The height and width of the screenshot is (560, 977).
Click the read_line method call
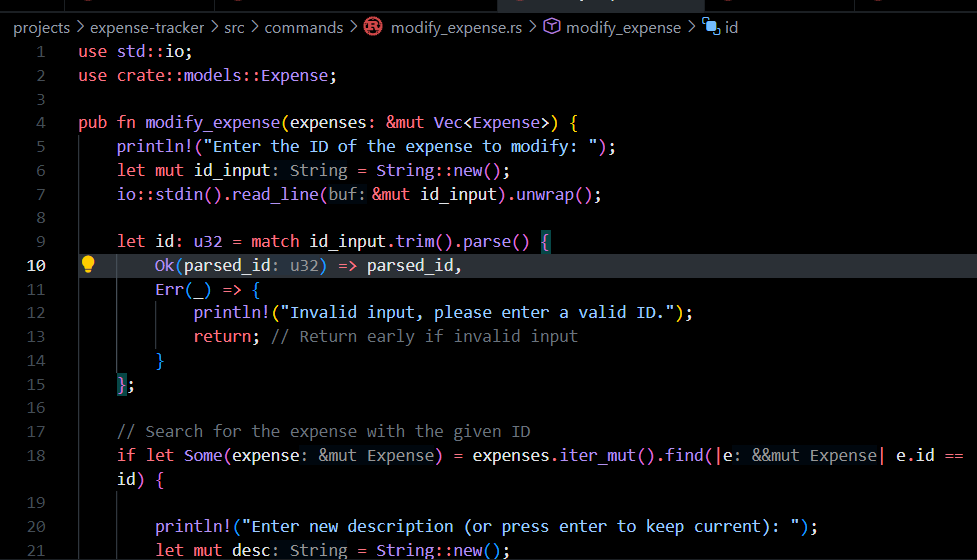(275, 194)
